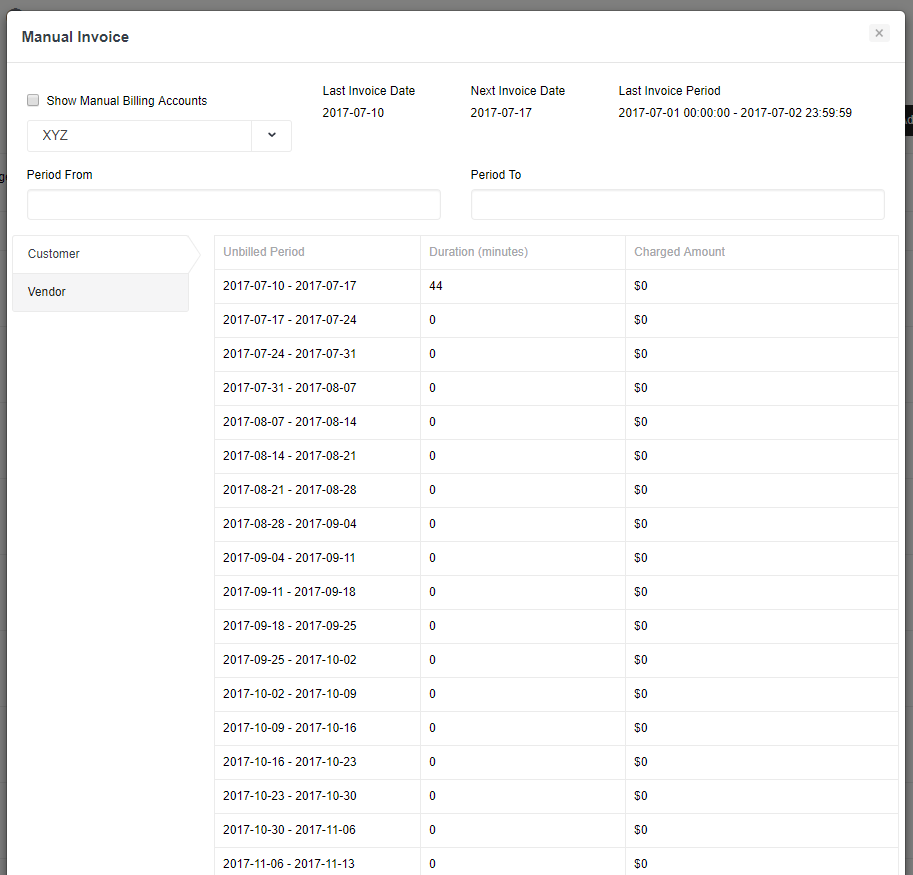Select the 2017-11-06 - 2017-11-13 period row

[290, 863]
